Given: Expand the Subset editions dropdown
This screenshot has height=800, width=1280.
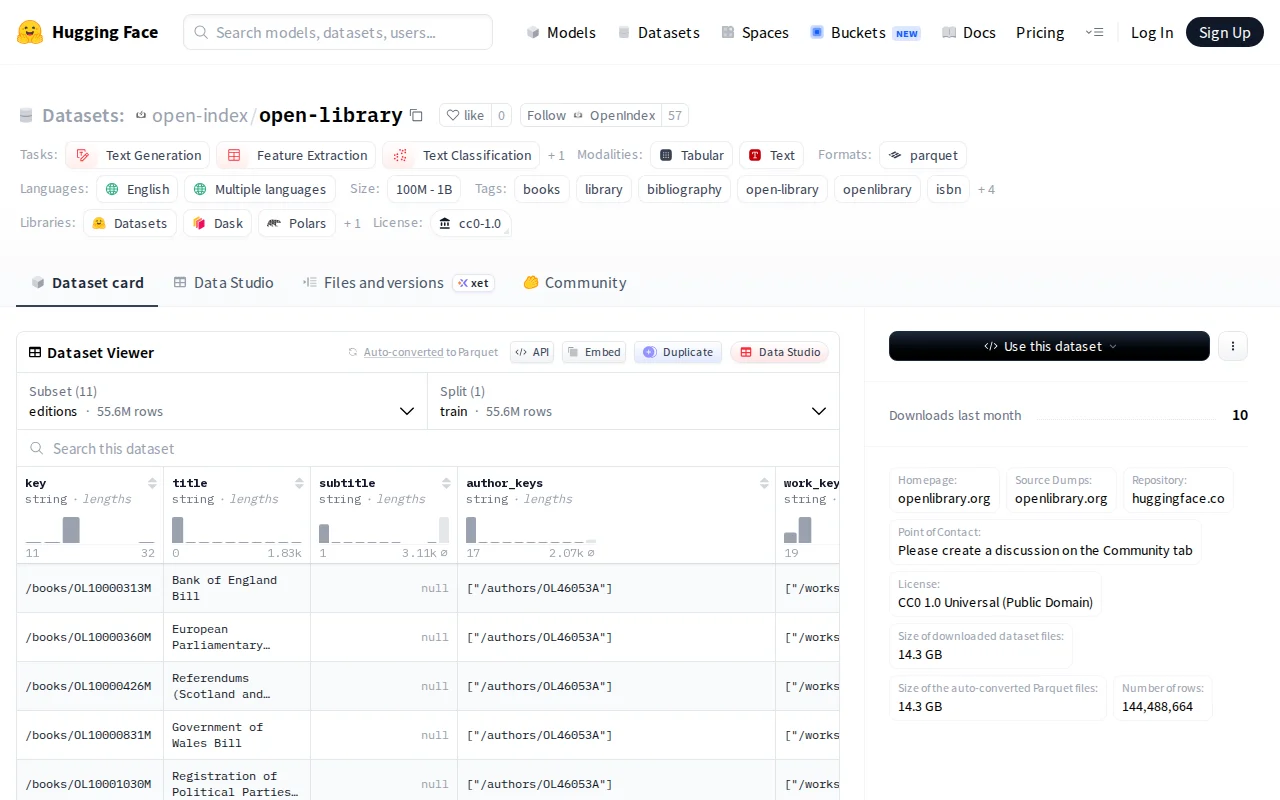Looking at the screenshot, I should [222, 401].
